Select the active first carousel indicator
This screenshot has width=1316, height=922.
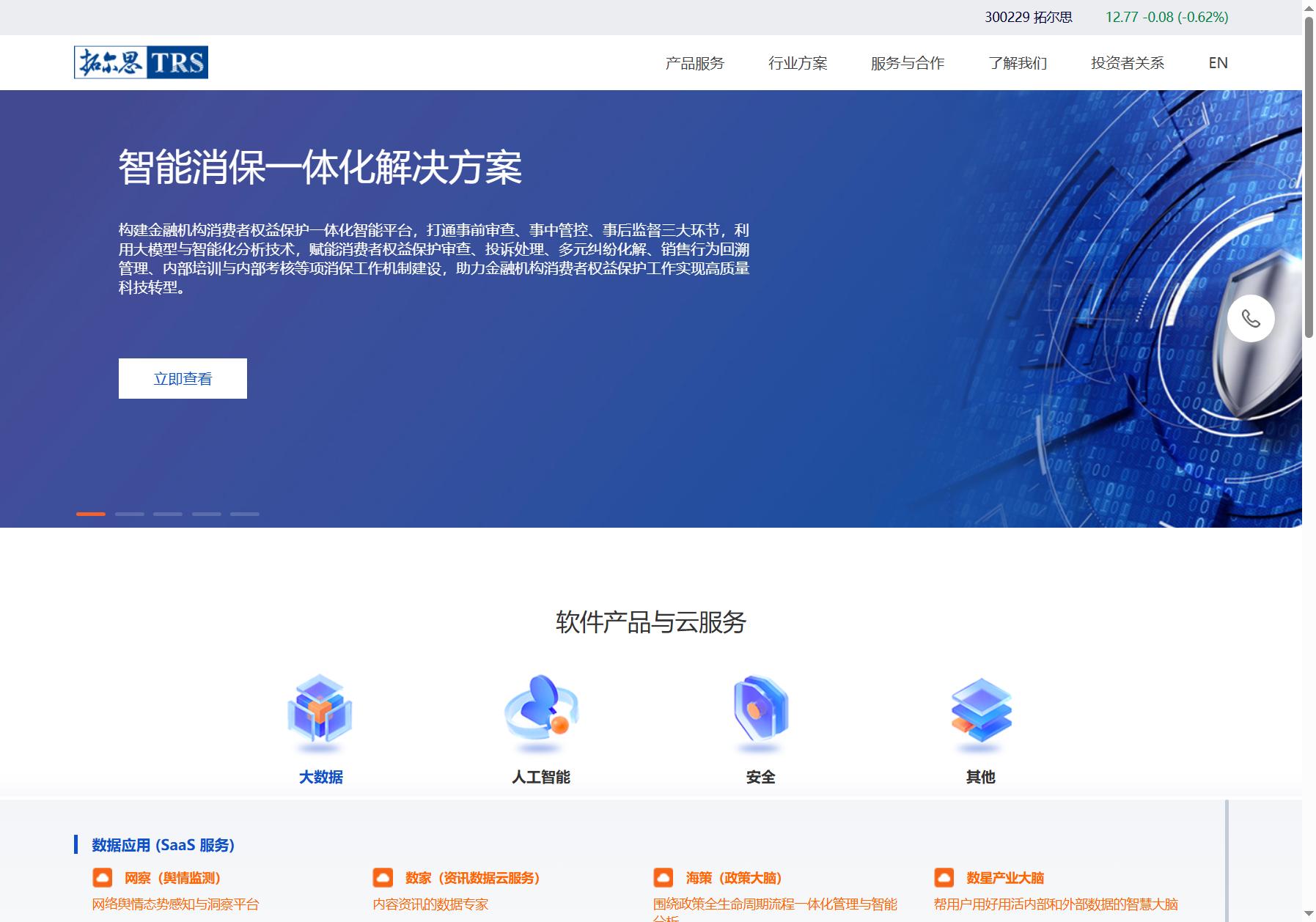click(x=91, y=514)
